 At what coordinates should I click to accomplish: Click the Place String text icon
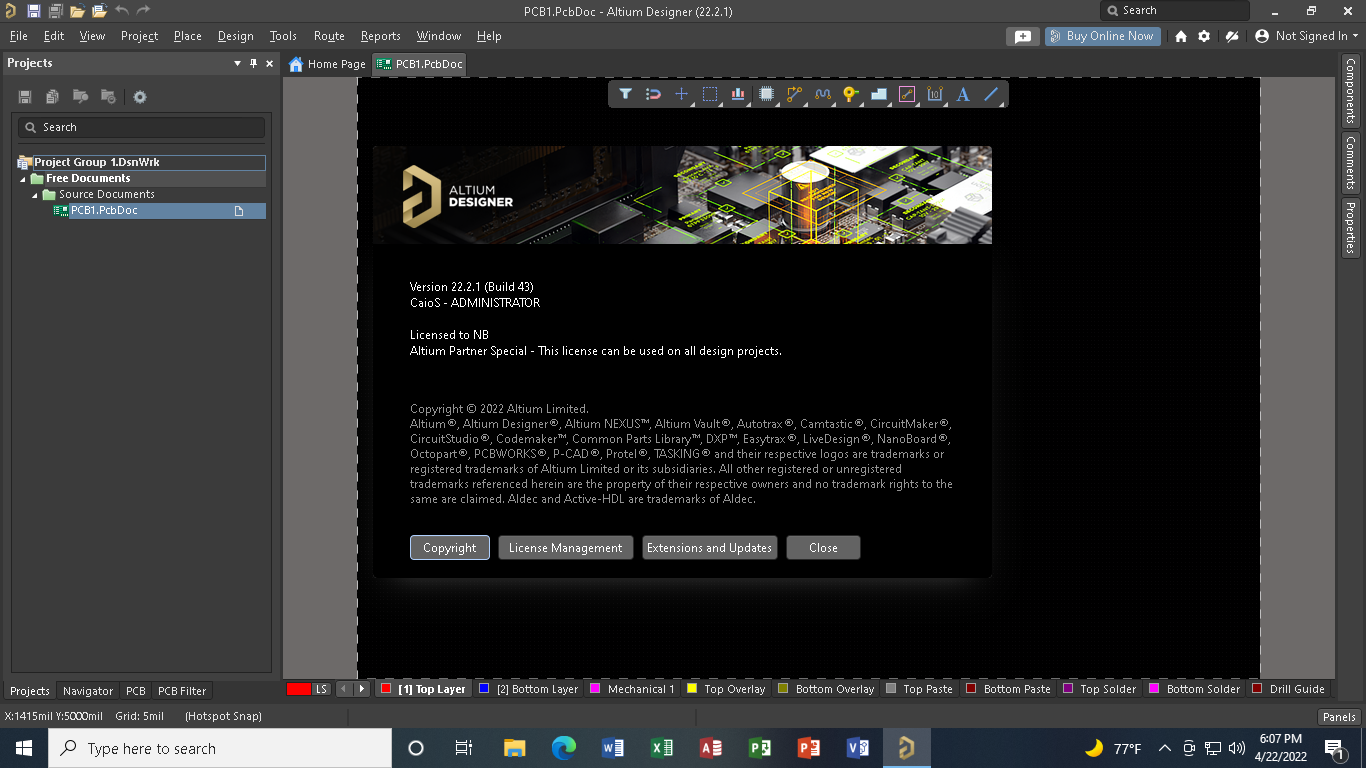963,94
